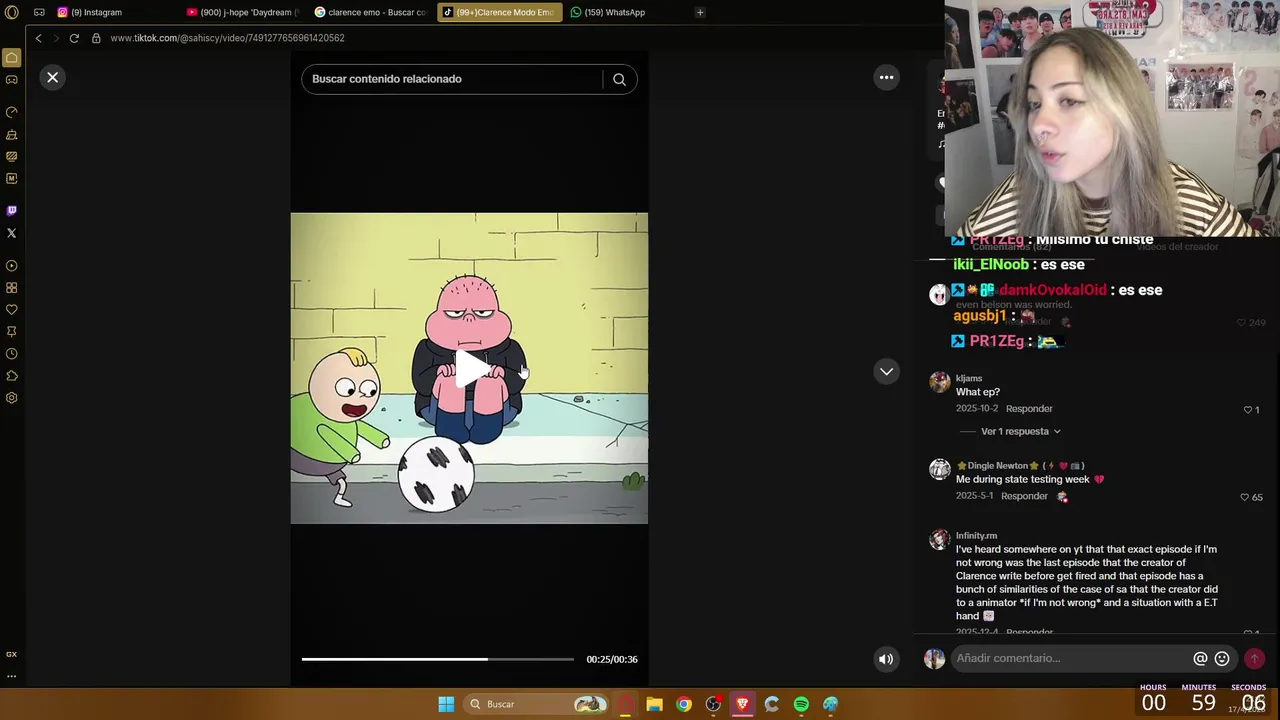Reply to kljams comment via Responder

[x=1029, y=409]
